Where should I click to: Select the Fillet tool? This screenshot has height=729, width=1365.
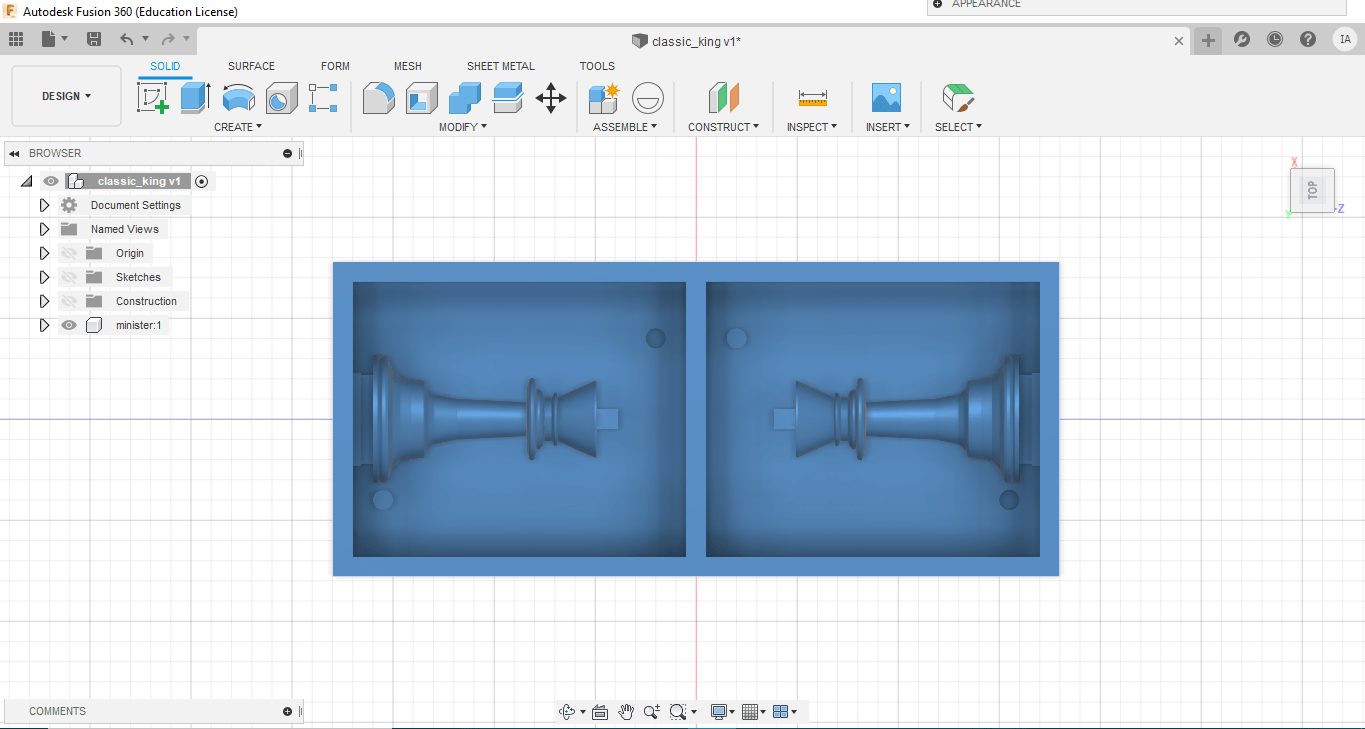(x=378, y=98)
